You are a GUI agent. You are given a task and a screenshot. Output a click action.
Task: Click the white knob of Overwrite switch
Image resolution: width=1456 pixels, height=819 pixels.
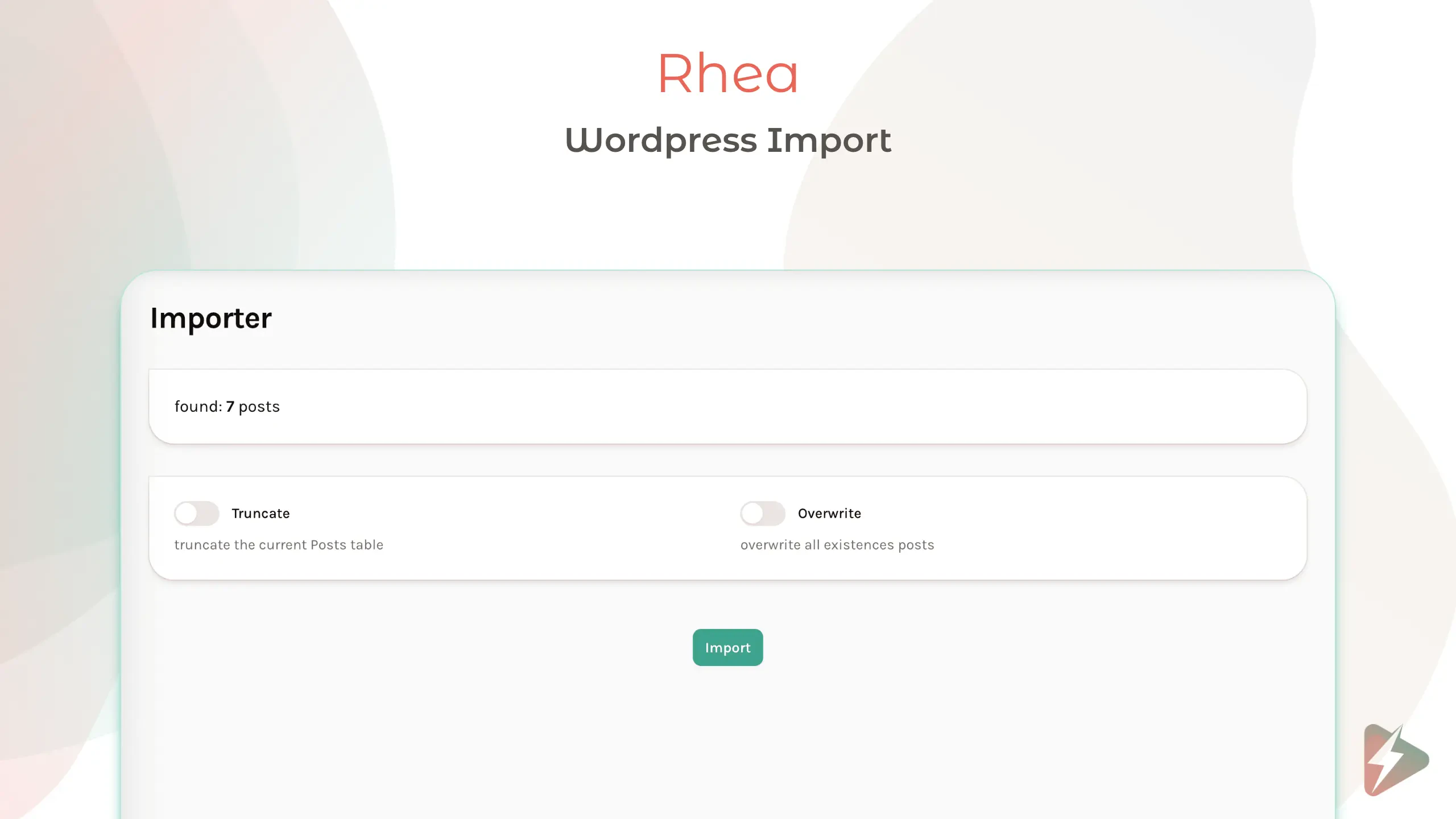click(x=752, y=513)
